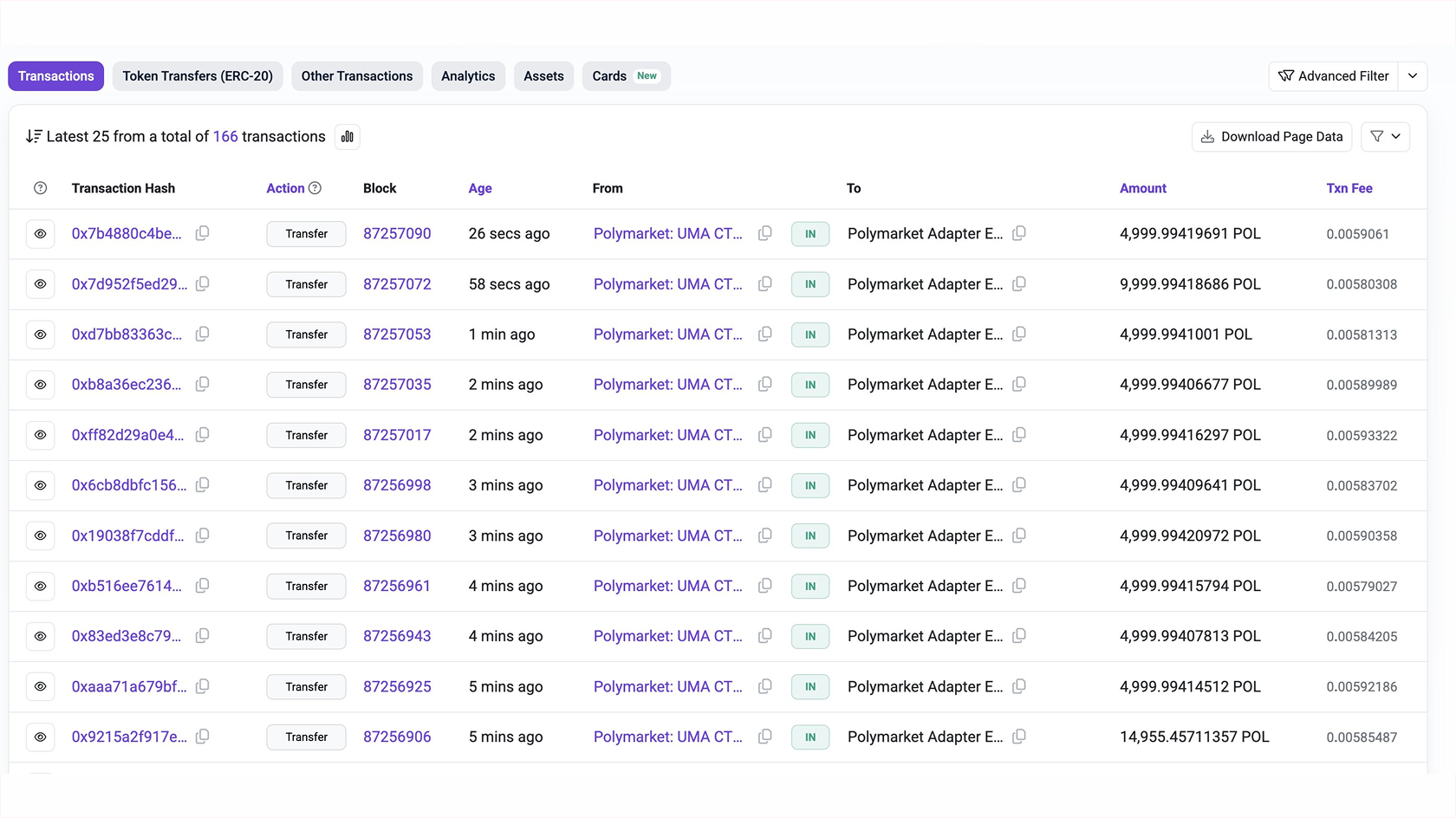The width and height of the screenshot is (1456, 818).
Task: Copy From address in block 87257017 row
Action: click(x=764, y=434)
